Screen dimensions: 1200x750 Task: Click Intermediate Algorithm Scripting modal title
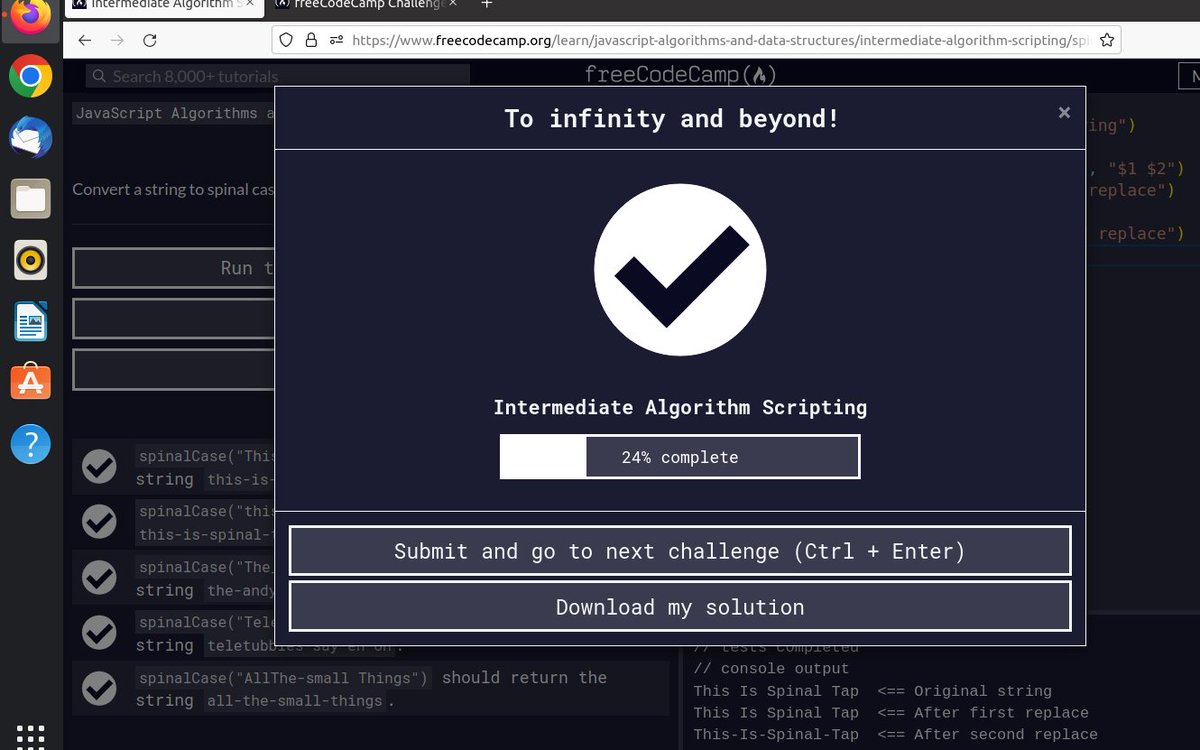coord(680,407)
